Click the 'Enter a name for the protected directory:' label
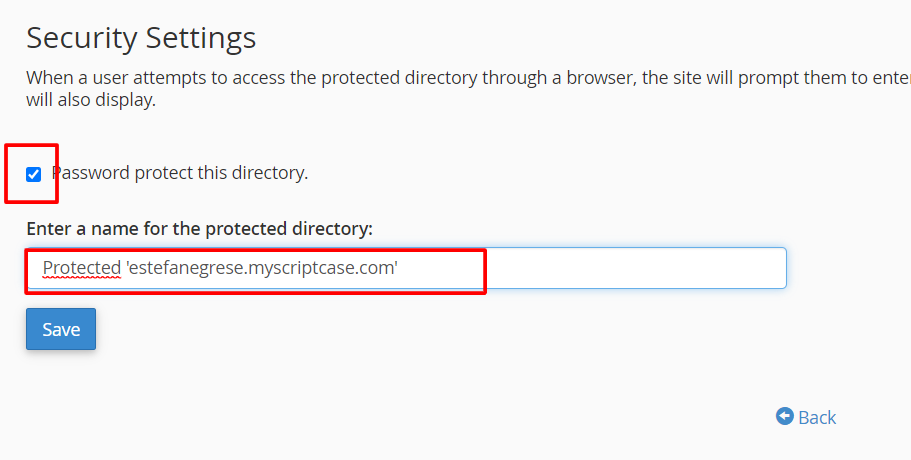This screenshot has width=911, height=460. pos(199,228)
